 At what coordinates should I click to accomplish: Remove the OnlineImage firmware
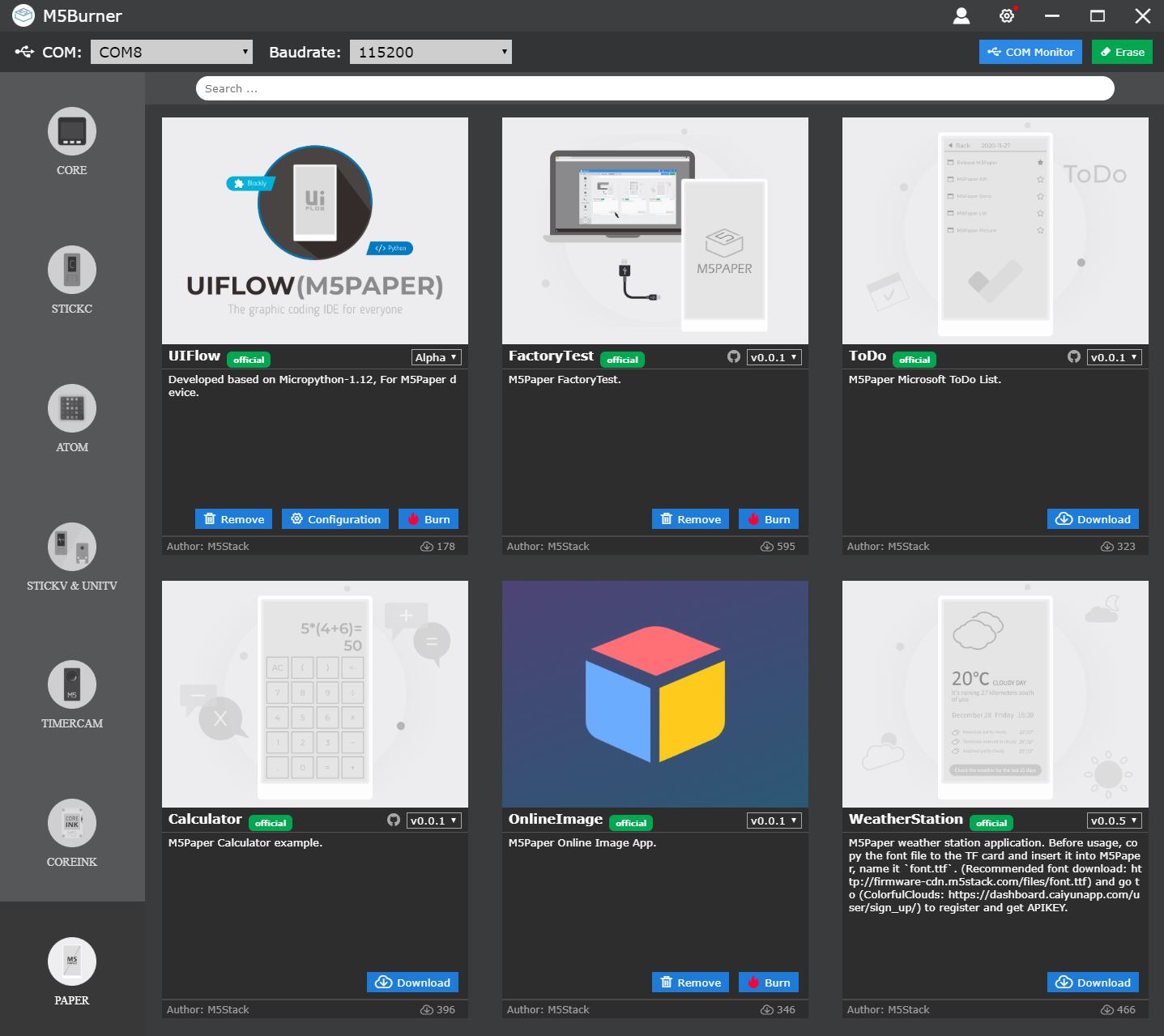690,983
